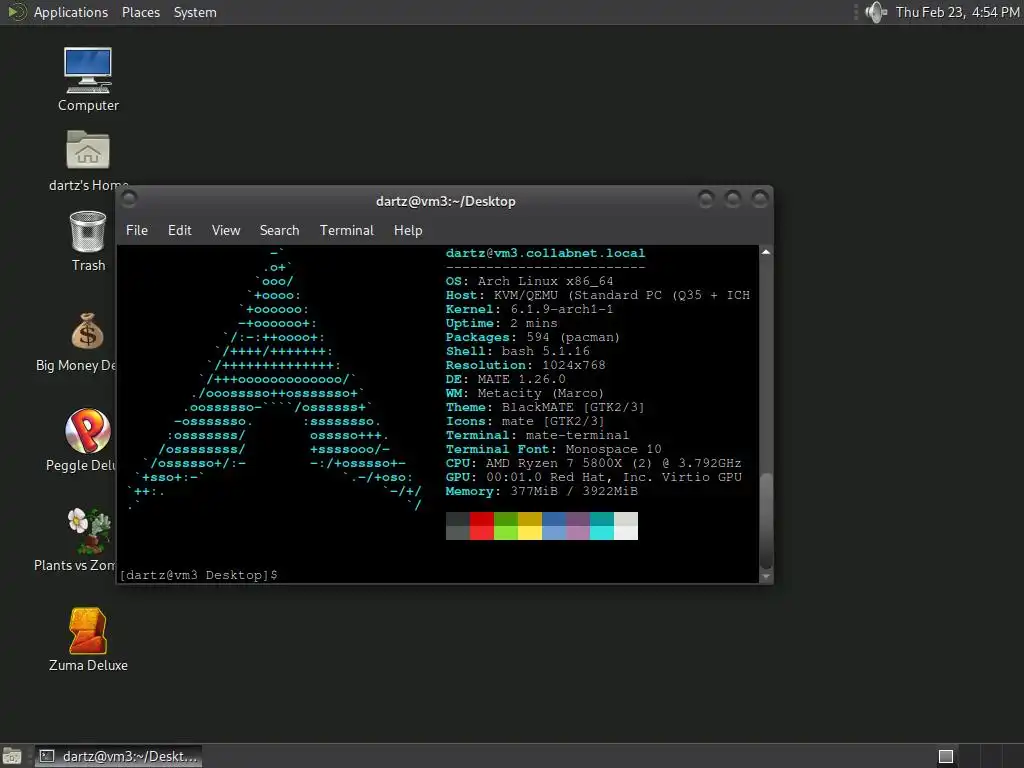The image size is (1024, 768).
Task: Click the volume speaker icon in panel
Action: [x=875, y=12]
